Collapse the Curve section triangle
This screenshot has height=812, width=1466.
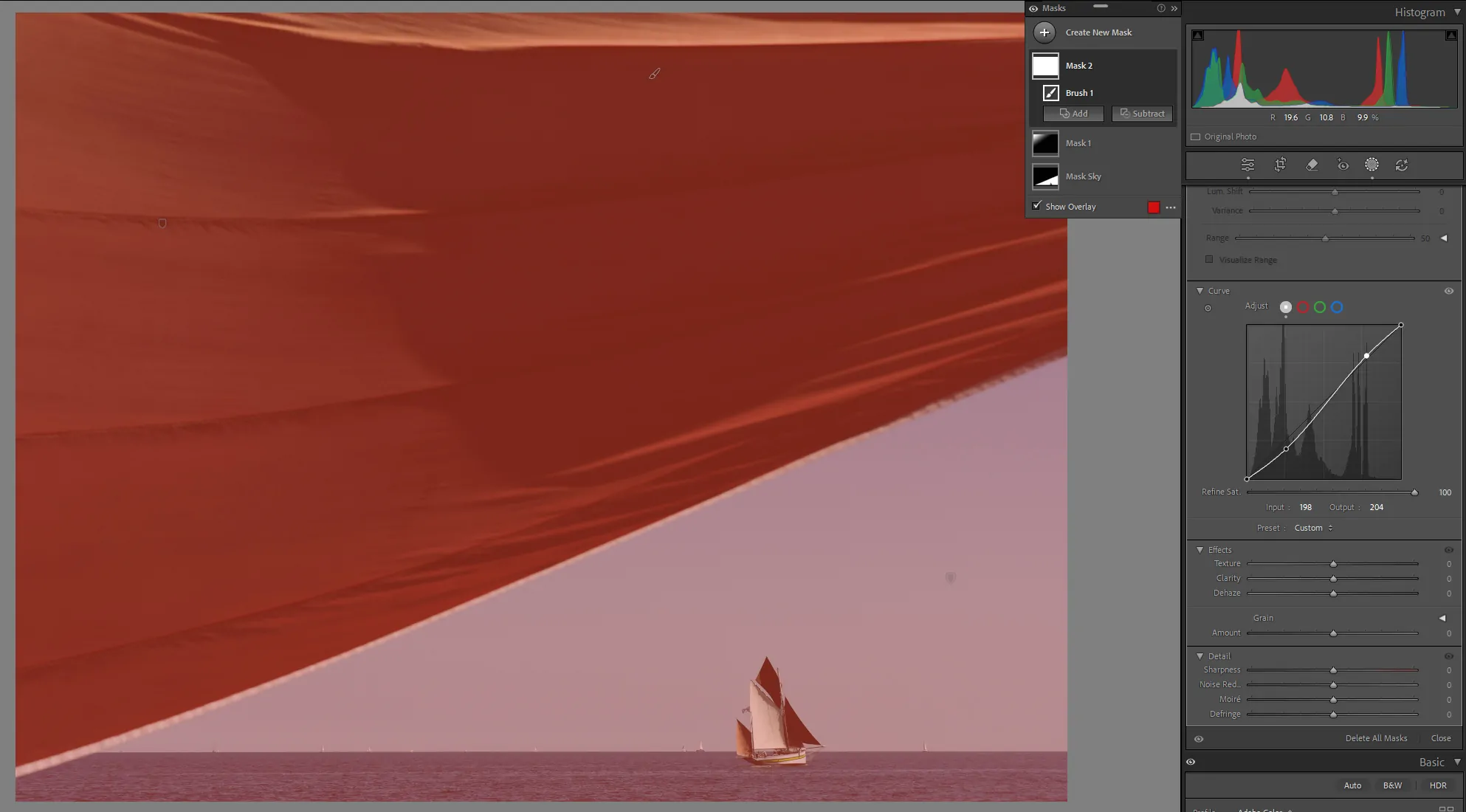pyautogui.click(x=1200, y=291)
